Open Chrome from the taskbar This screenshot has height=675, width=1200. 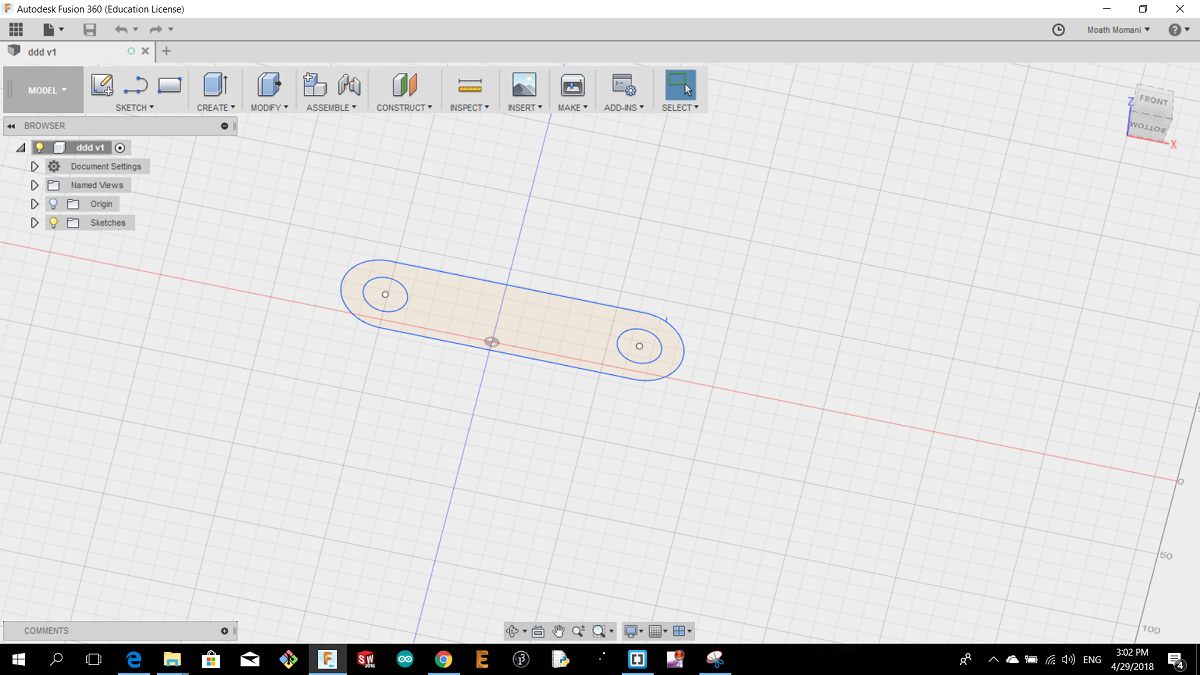[x=444, y=659]
